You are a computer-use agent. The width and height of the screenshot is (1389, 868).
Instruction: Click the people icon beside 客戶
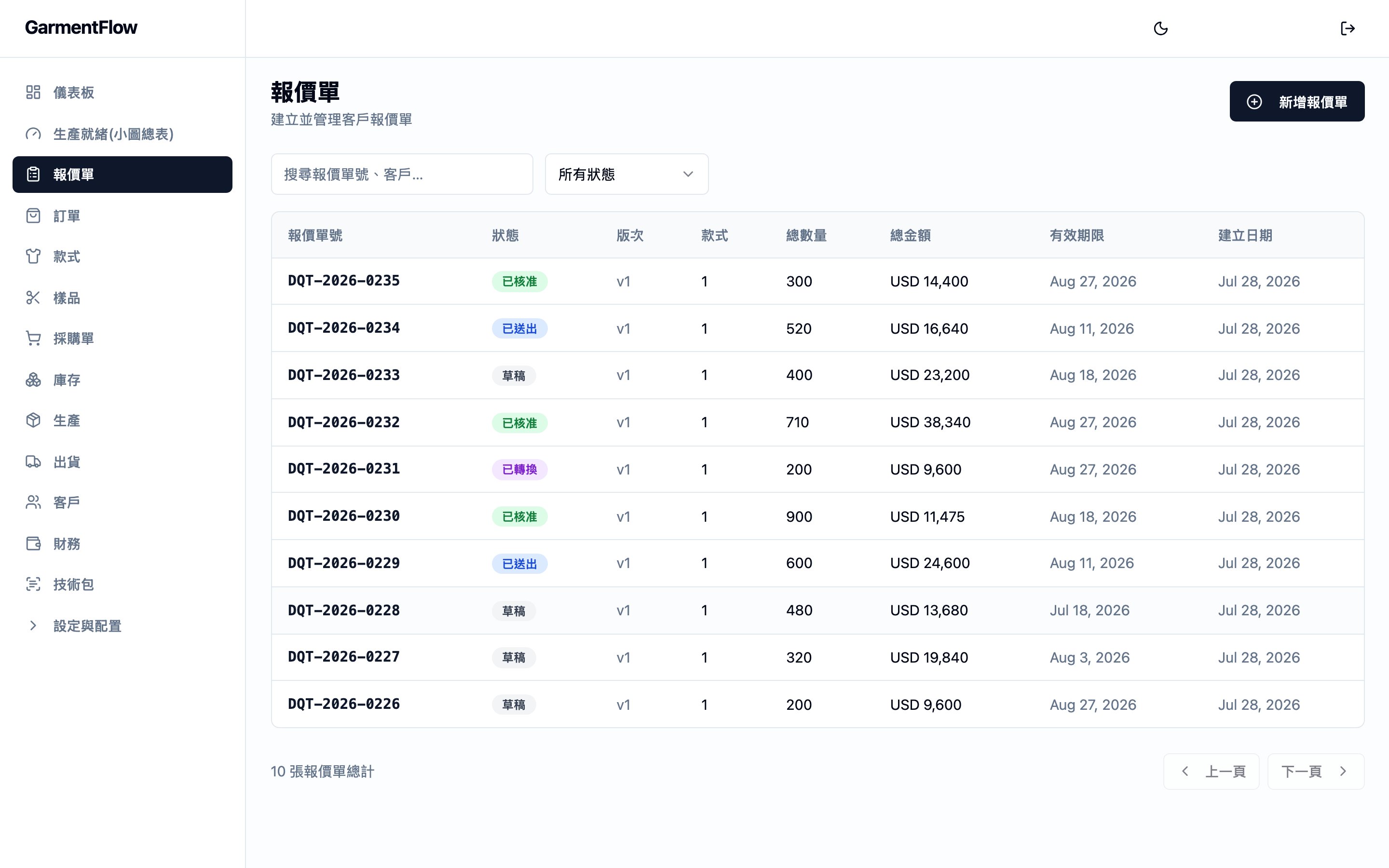[x=33, y=503]
